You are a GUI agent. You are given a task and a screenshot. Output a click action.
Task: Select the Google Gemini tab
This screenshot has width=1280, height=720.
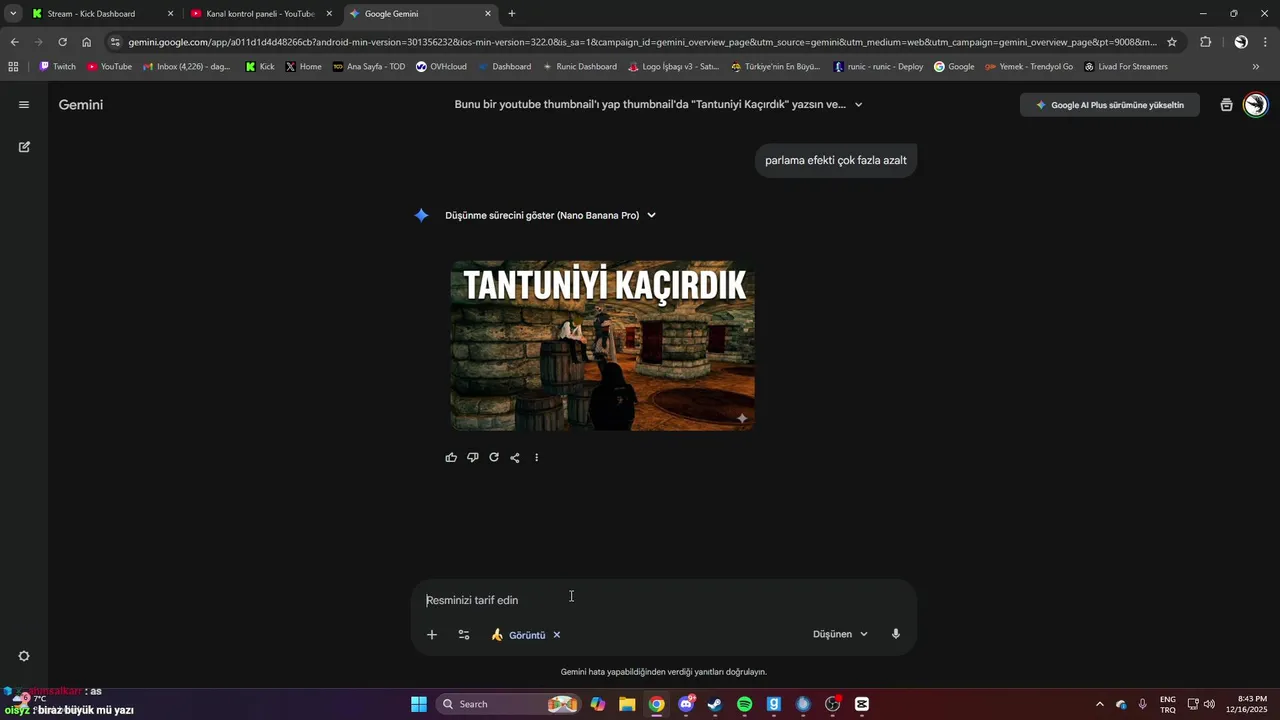[x=421, y=14]
